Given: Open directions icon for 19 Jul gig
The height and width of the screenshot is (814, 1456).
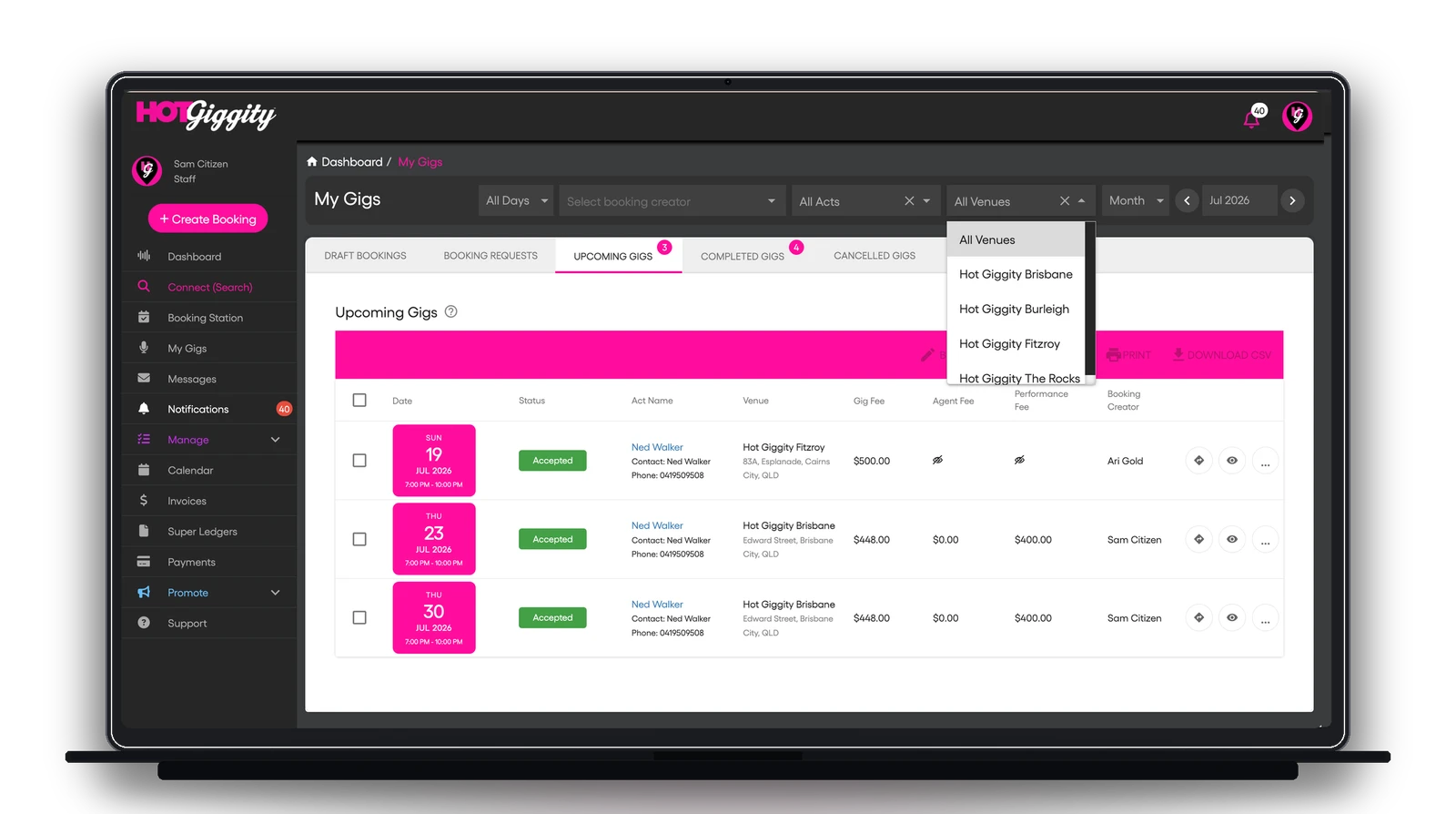Looking at the screenshot, I should pos(1199,461).
